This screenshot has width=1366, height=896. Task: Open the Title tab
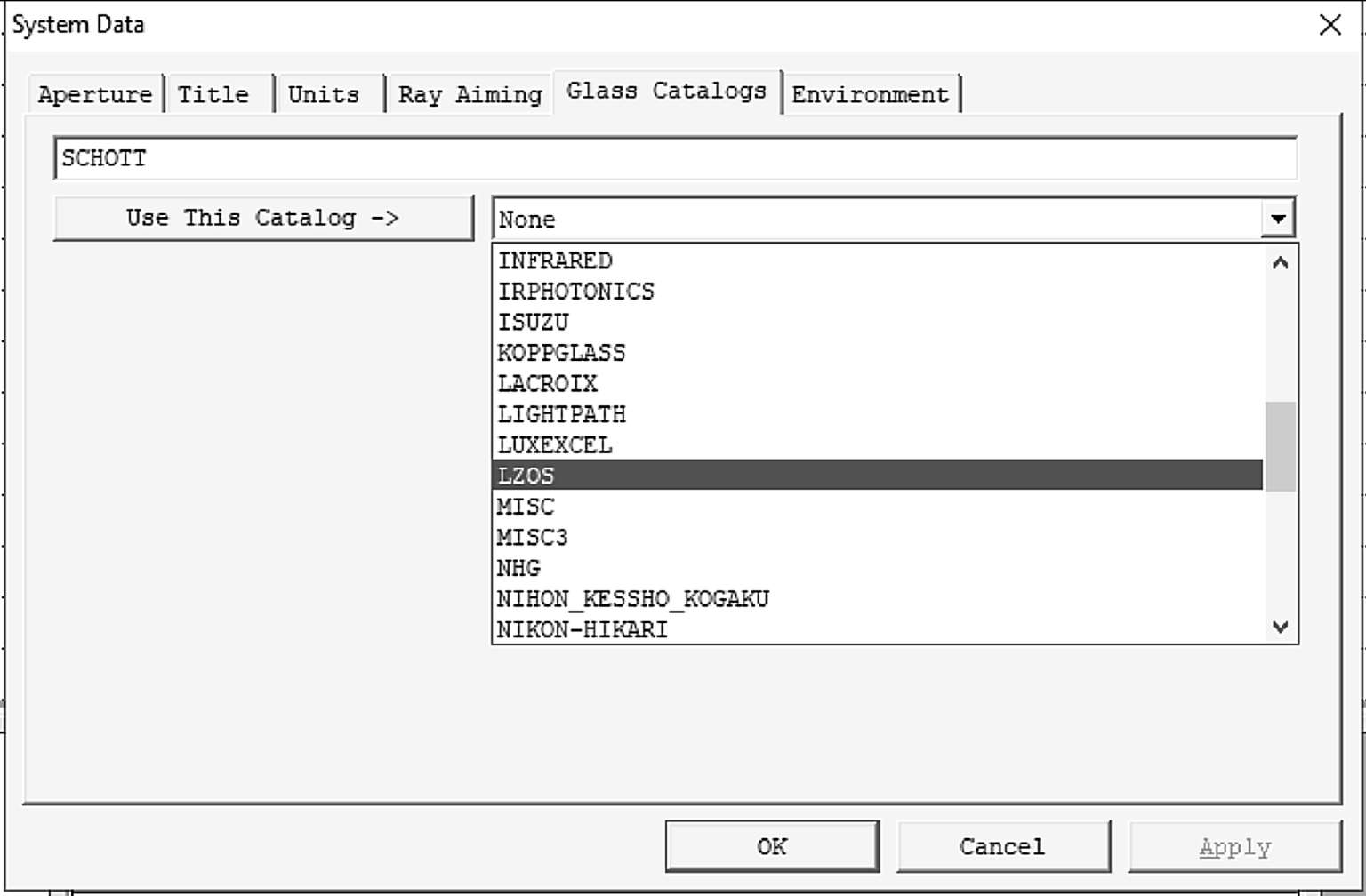point(213,94)
